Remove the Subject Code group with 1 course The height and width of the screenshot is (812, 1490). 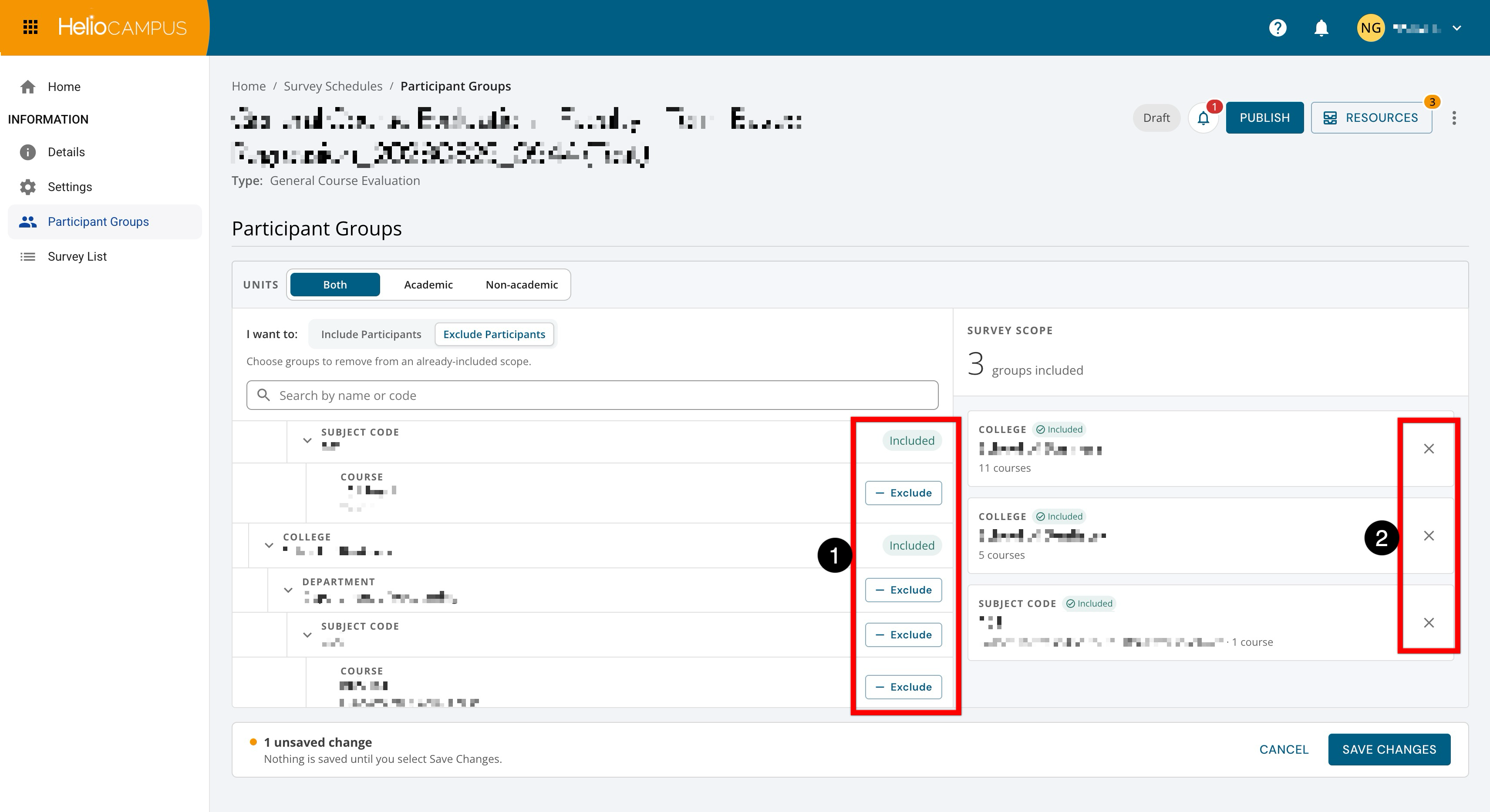(x=1429, y=623)
